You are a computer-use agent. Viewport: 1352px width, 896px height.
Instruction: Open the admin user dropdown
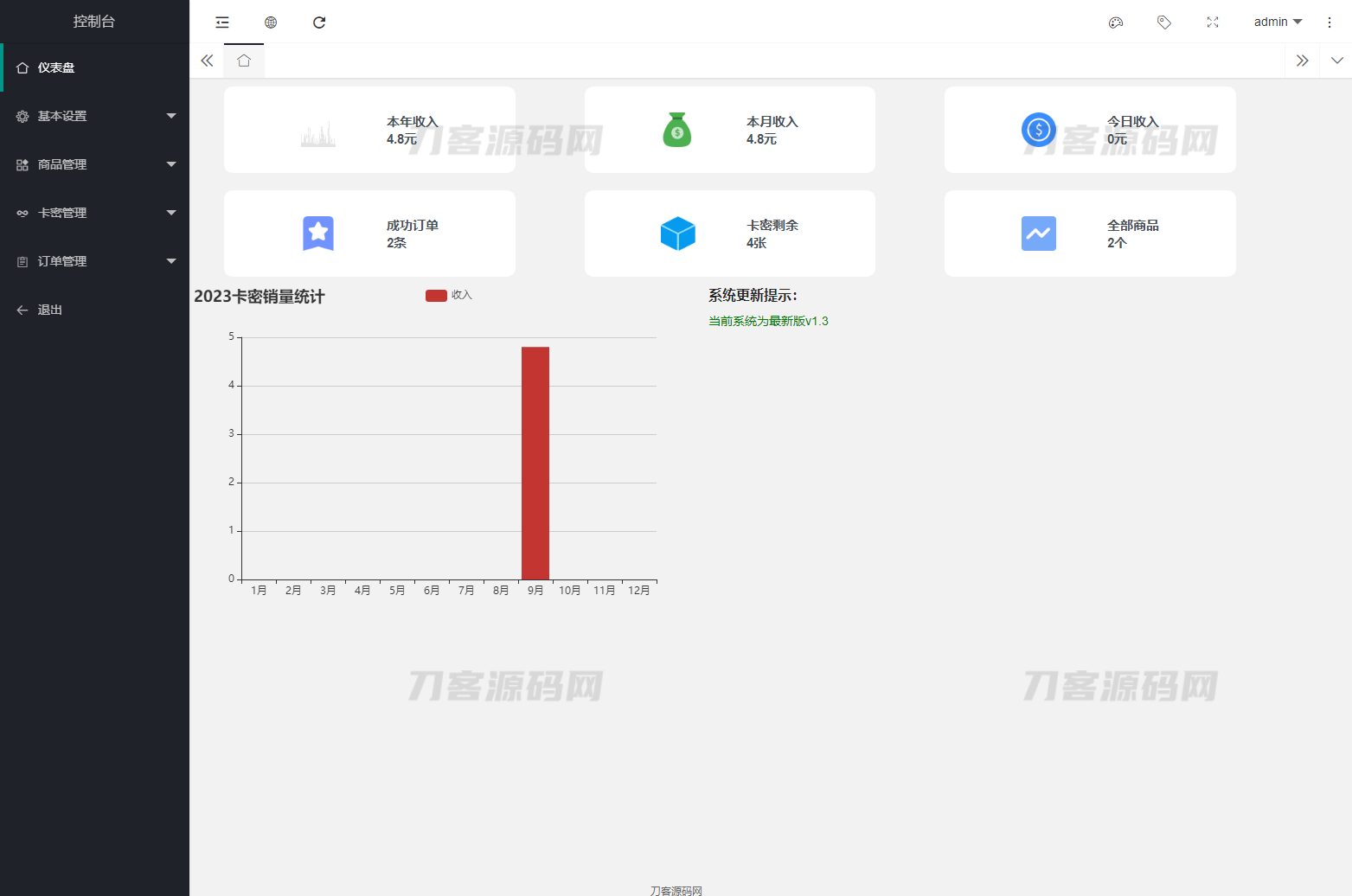[x=1278, y=22]
